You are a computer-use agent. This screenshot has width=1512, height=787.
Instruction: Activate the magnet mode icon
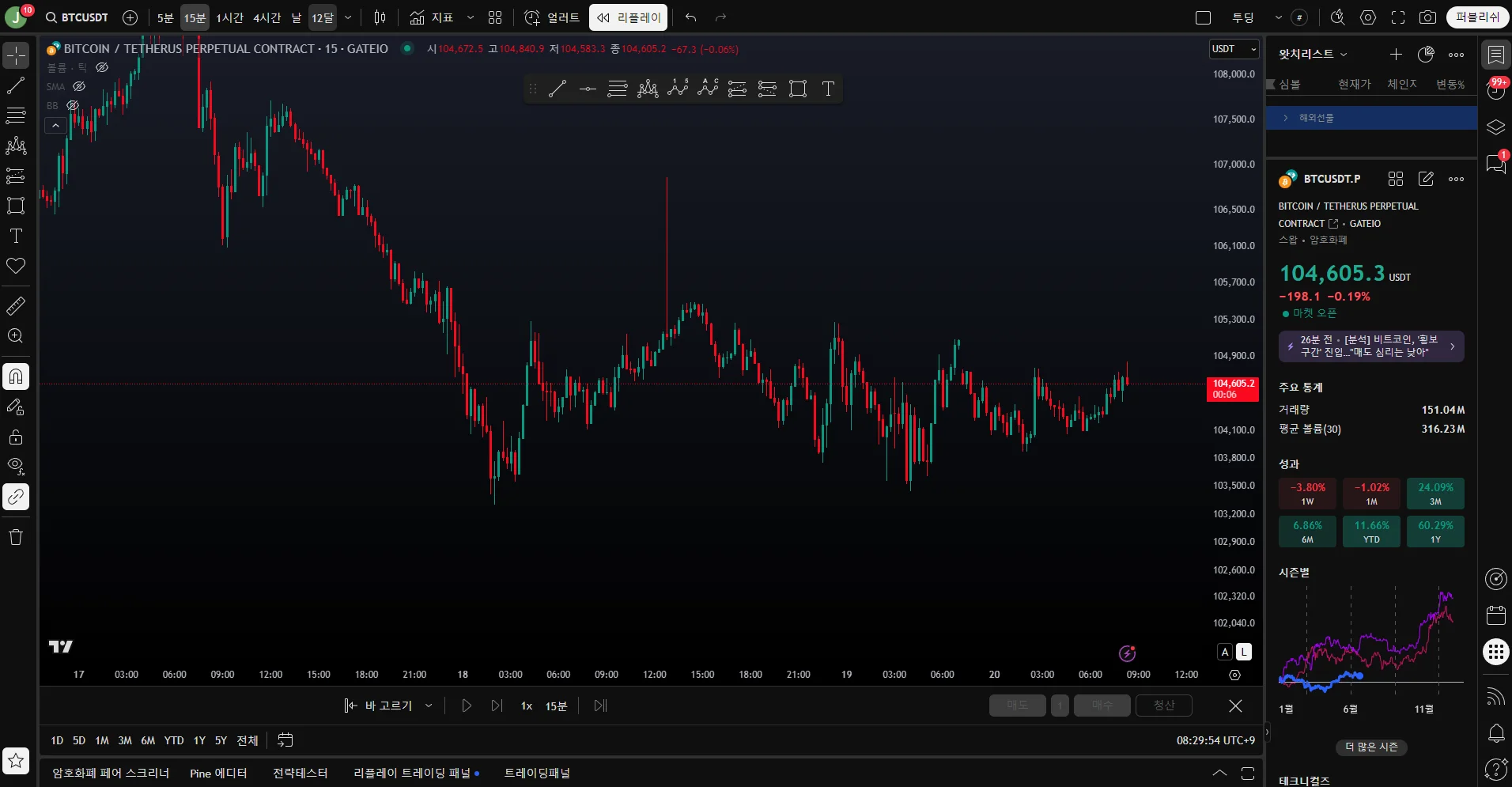(16, 376)
